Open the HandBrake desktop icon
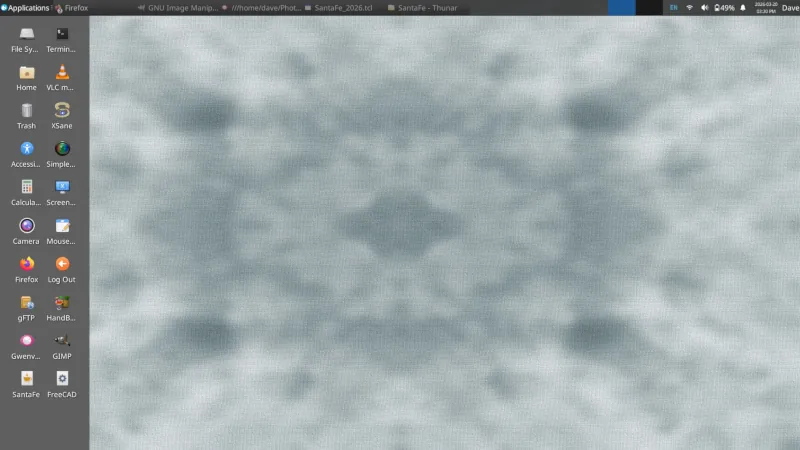 (62, 303)
